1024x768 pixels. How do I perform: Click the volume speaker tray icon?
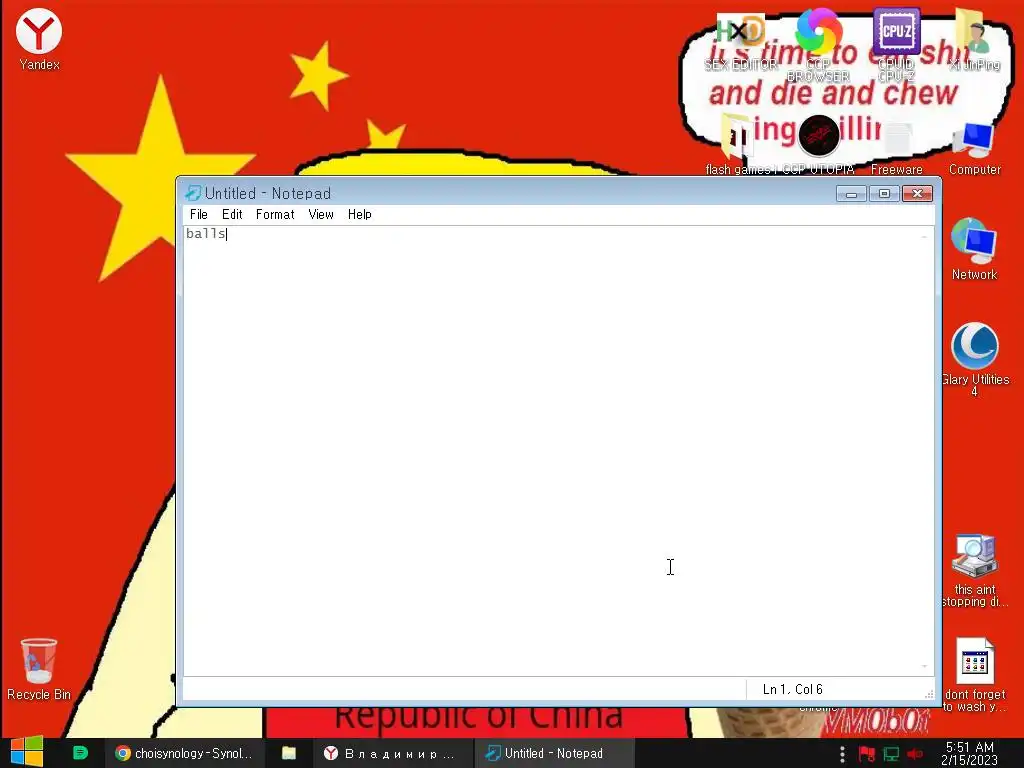[x=916, y=754]
